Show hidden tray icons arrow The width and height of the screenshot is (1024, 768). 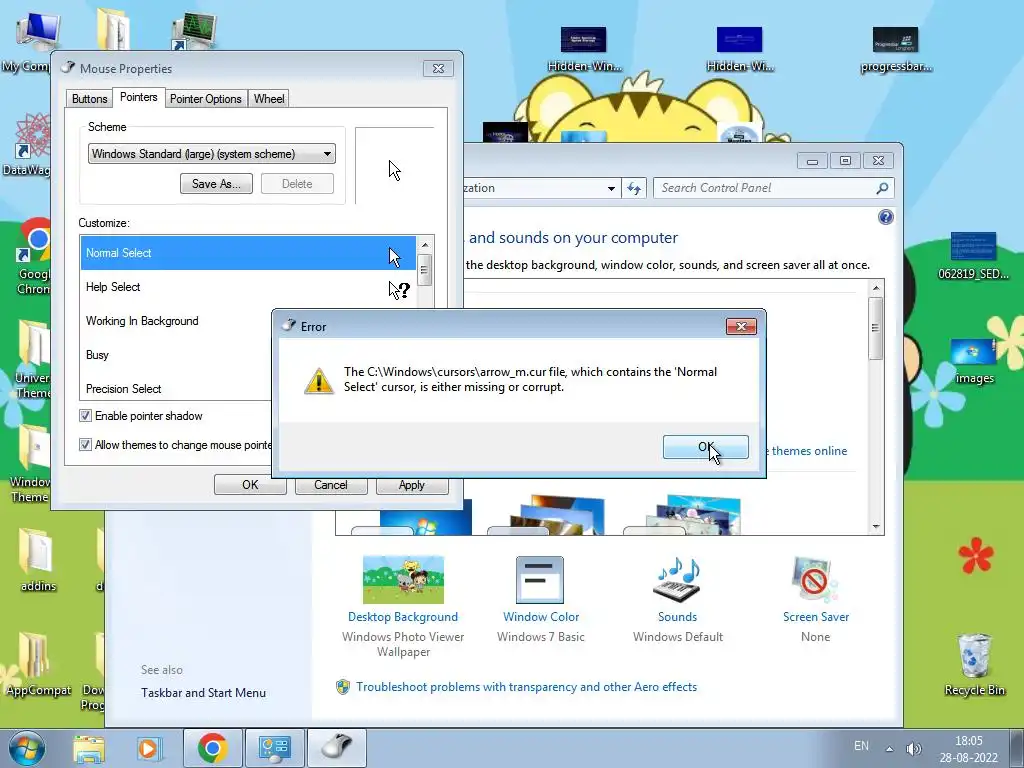coord(889,748)
